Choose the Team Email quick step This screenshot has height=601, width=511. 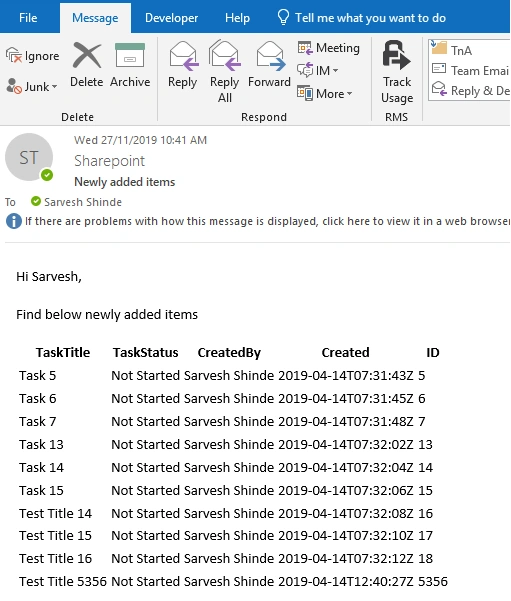(x=470, y=71)
